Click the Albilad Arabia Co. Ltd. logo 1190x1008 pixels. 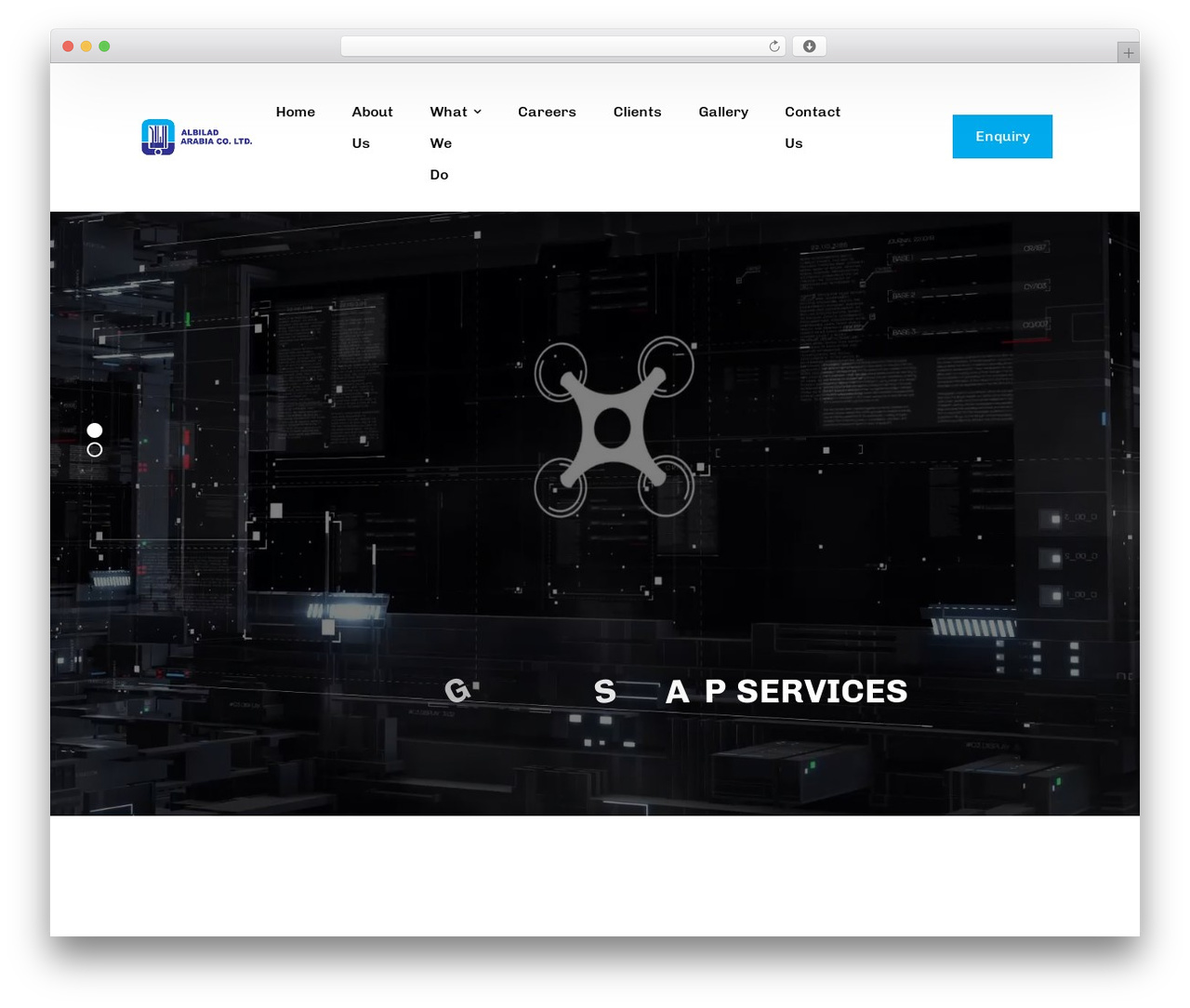197,137
